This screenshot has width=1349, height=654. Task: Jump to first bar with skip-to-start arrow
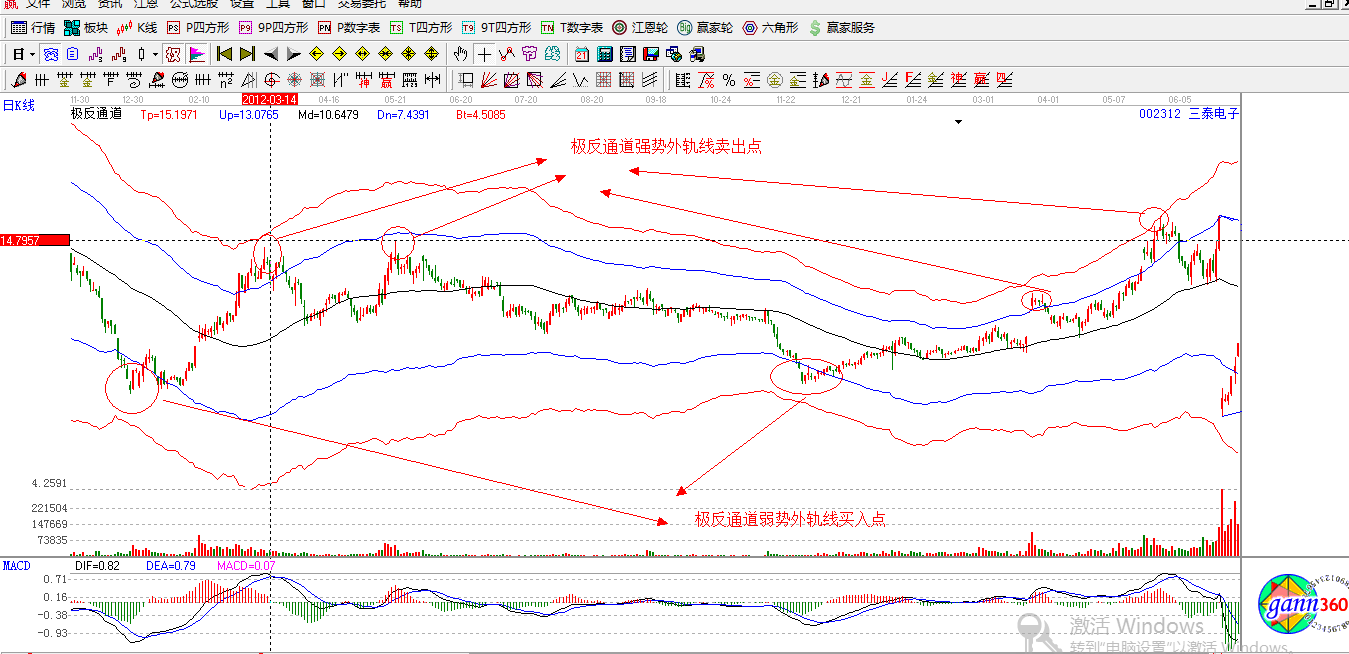224,54
